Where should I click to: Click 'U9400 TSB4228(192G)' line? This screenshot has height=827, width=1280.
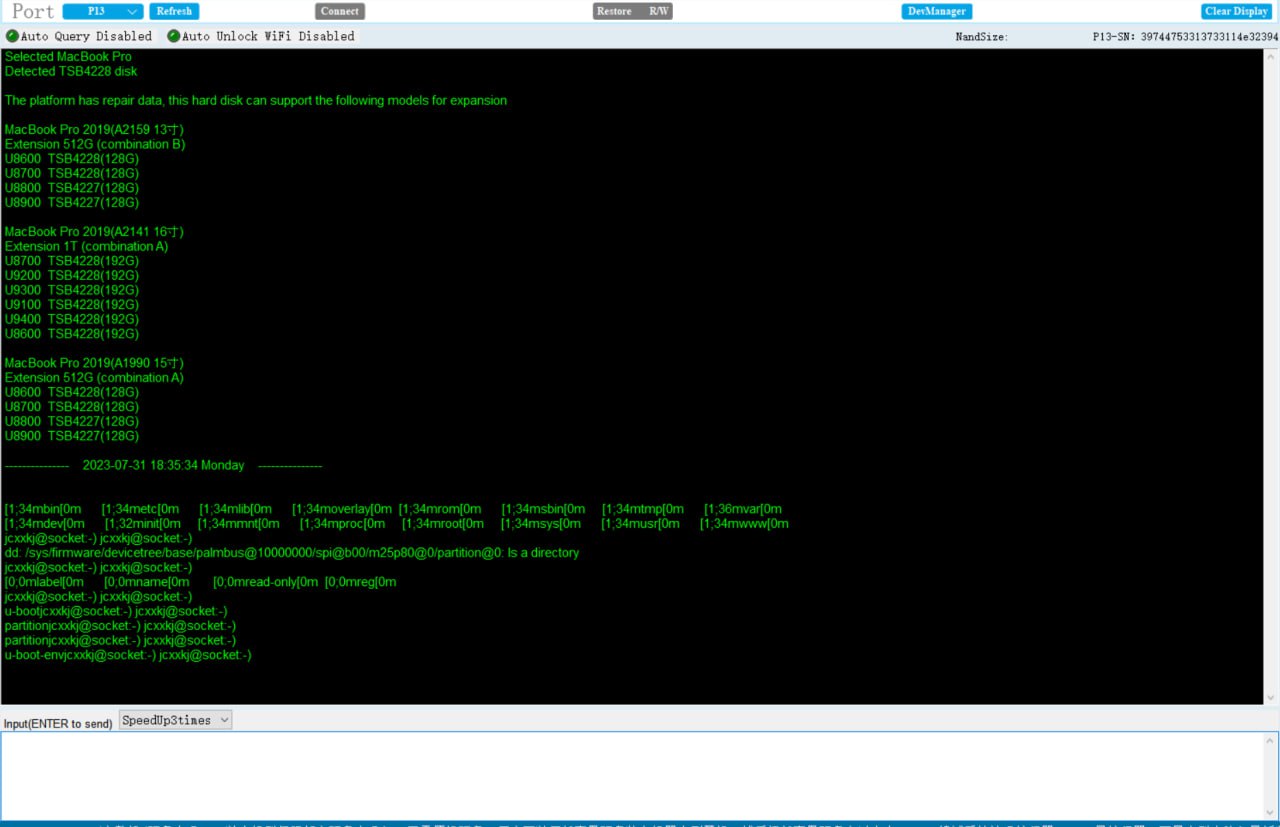[72, 319]
